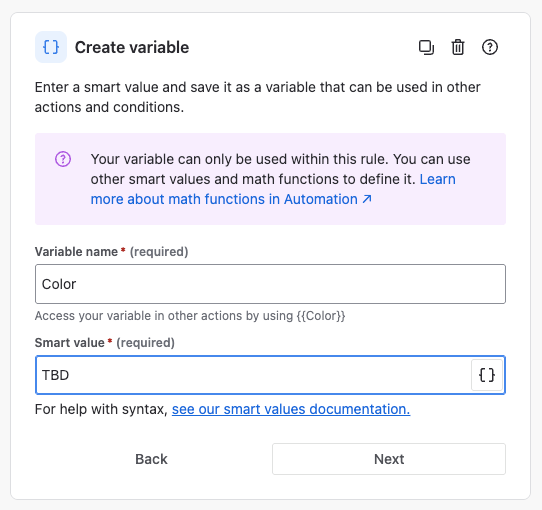The image size is (542, 510).
Task: Focus the Variable name field containing Color
Action: tap(270, 284)
